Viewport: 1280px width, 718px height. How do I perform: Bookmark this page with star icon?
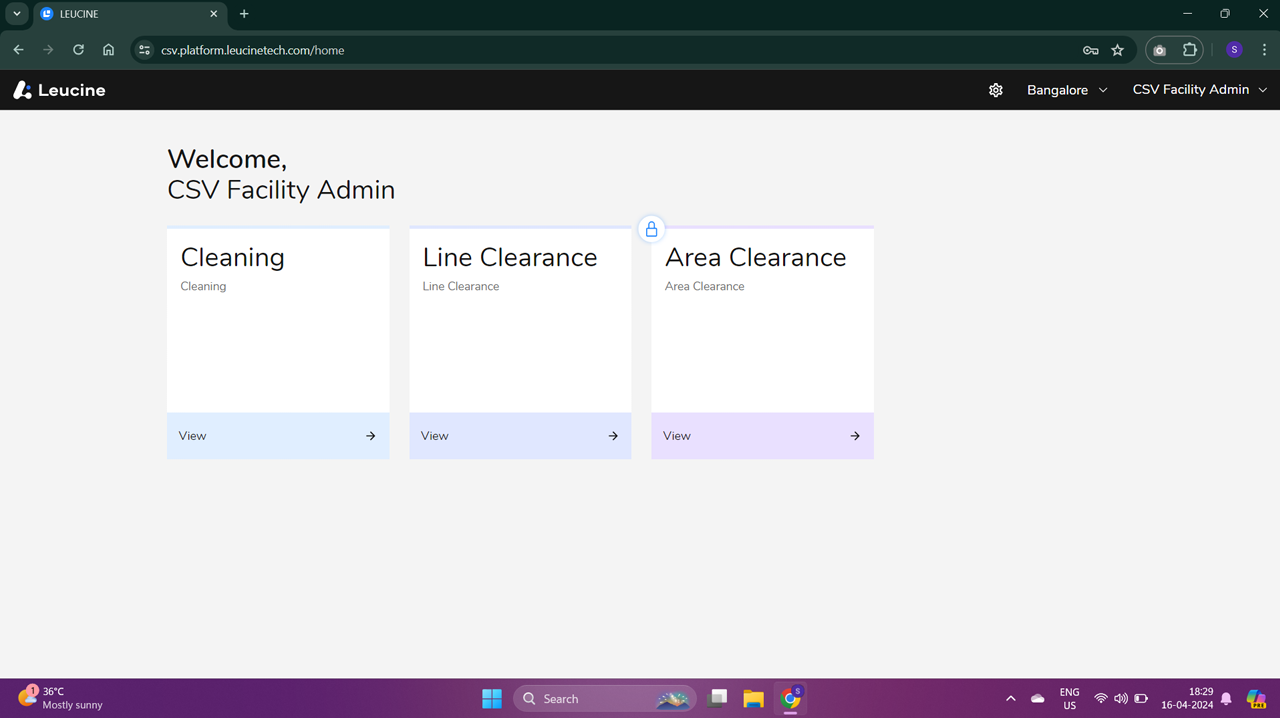point(1118,50)
